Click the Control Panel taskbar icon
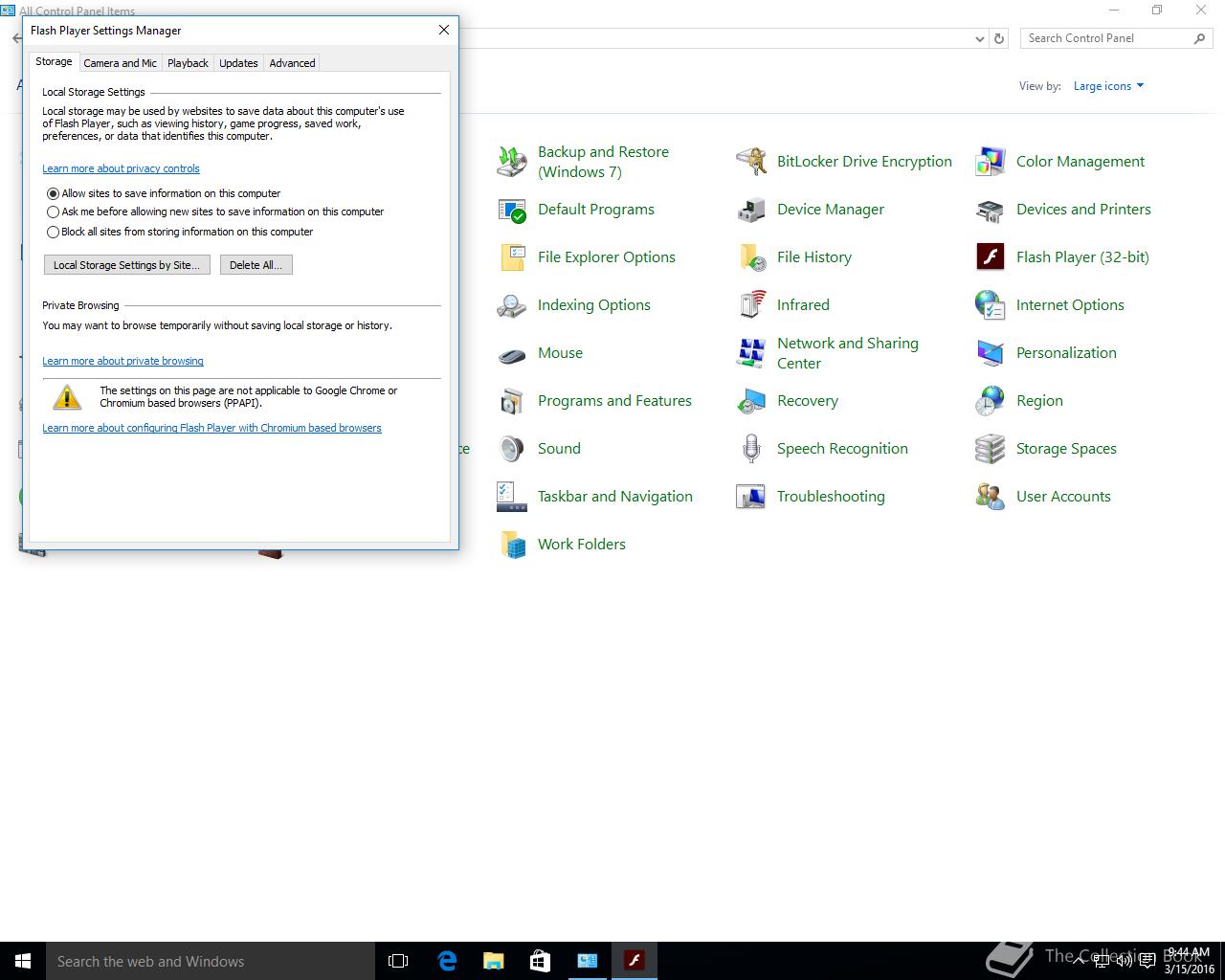The image size is (1225, 980). (587, 961)
